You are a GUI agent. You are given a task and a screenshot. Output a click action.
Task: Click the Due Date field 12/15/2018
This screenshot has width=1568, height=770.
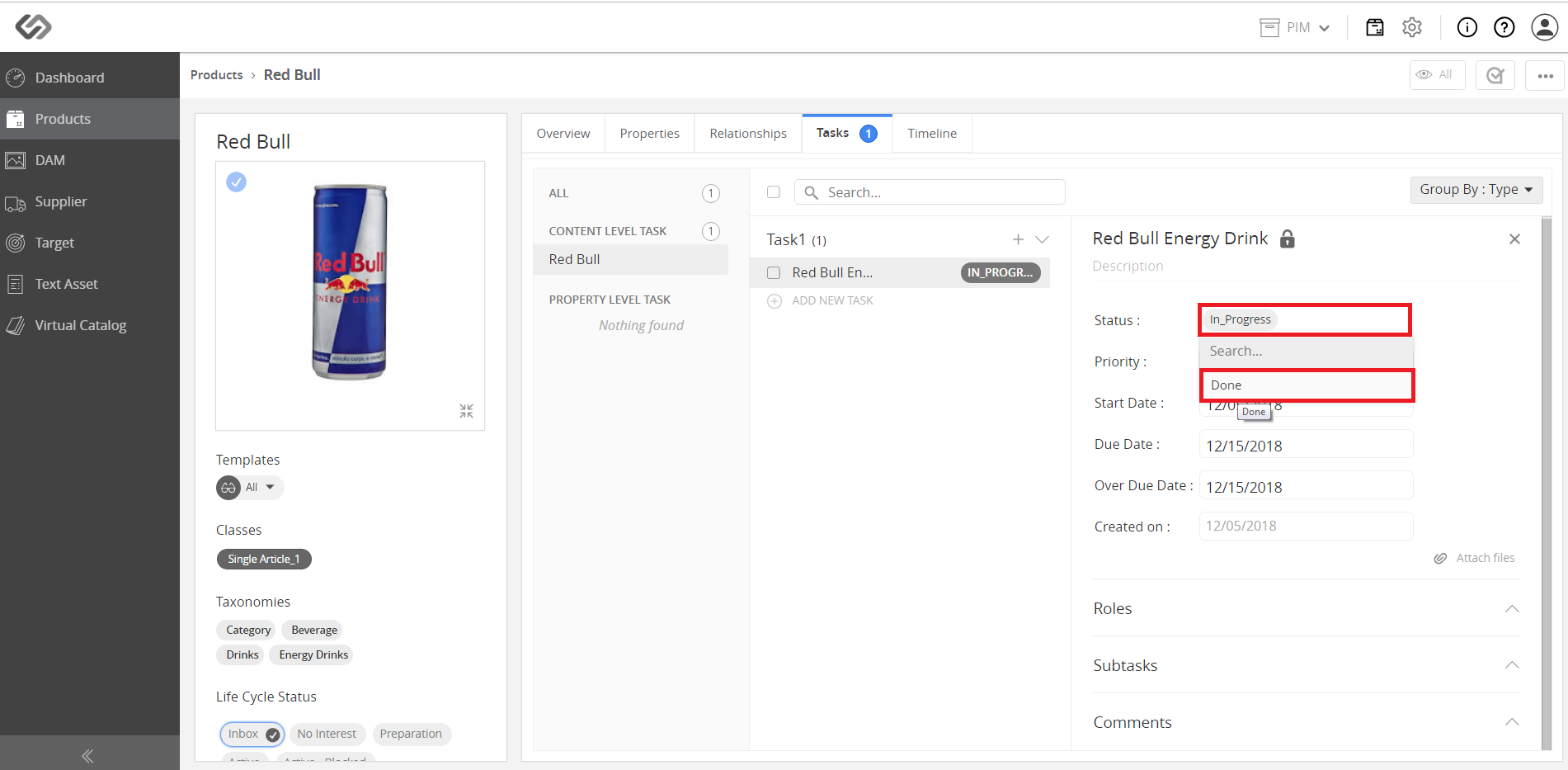(x=1307, y=444)
